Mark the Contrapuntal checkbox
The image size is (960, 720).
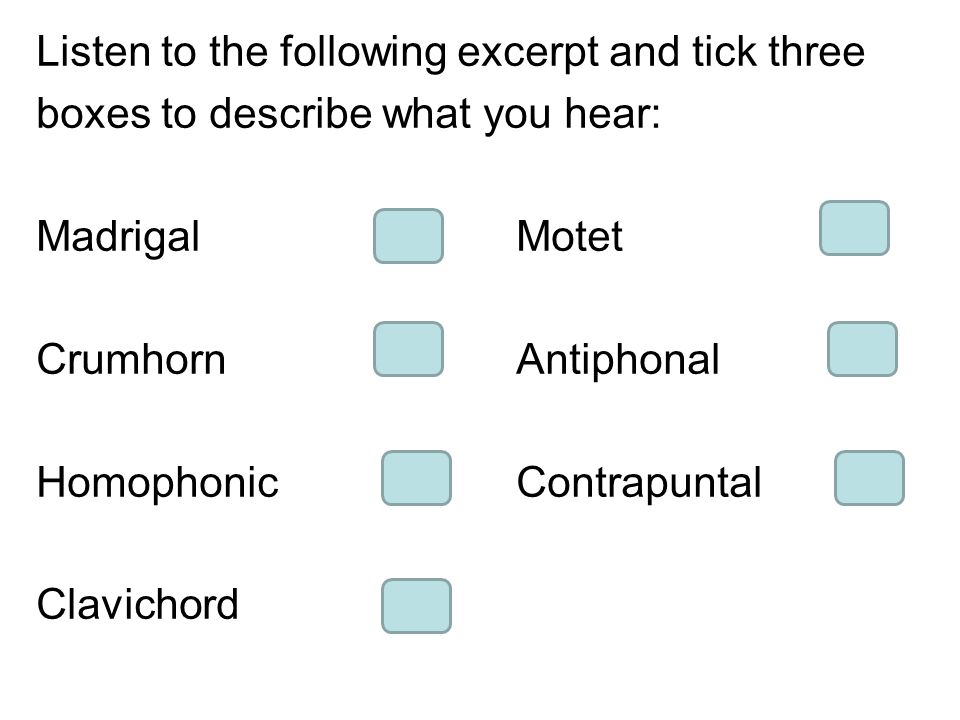pos(869,478)
